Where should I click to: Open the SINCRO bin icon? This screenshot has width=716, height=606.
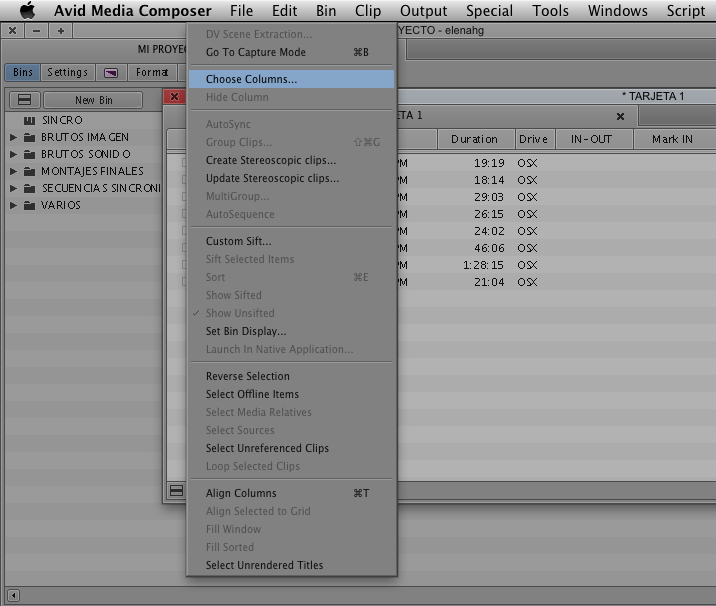(x=29, y=121)
